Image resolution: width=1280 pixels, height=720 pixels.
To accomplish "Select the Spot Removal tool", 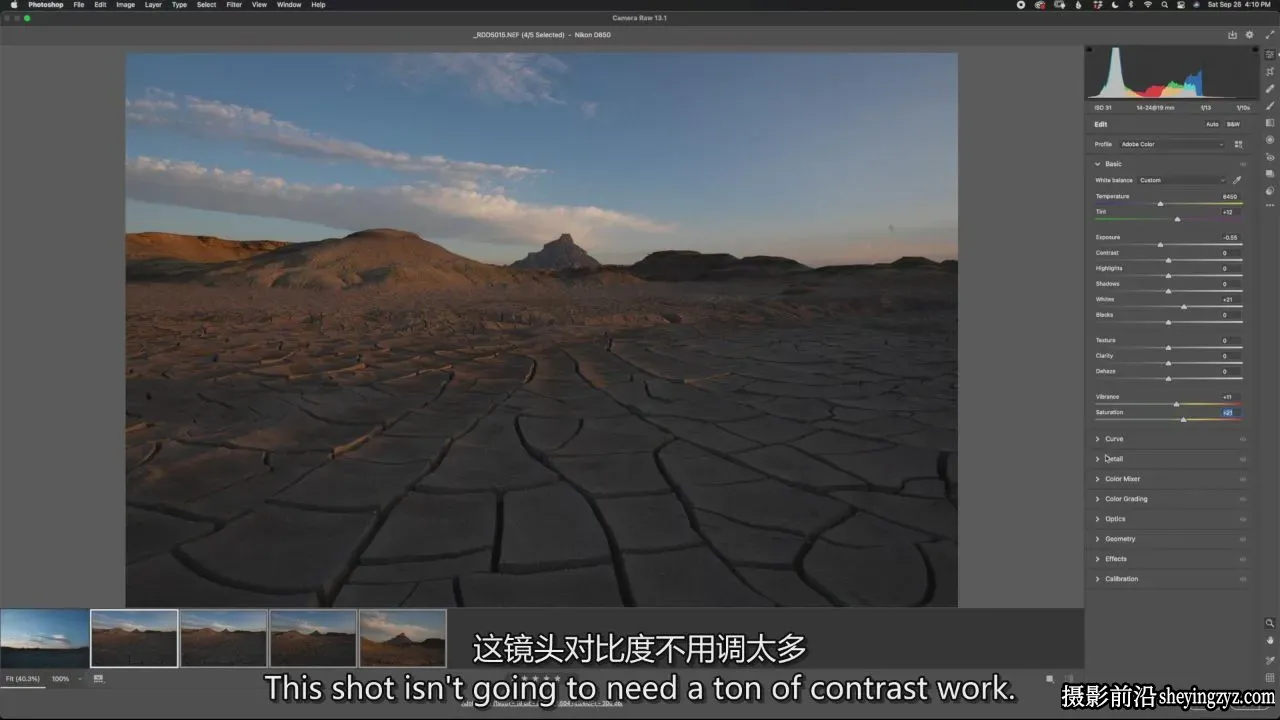I will point(1270,88).
